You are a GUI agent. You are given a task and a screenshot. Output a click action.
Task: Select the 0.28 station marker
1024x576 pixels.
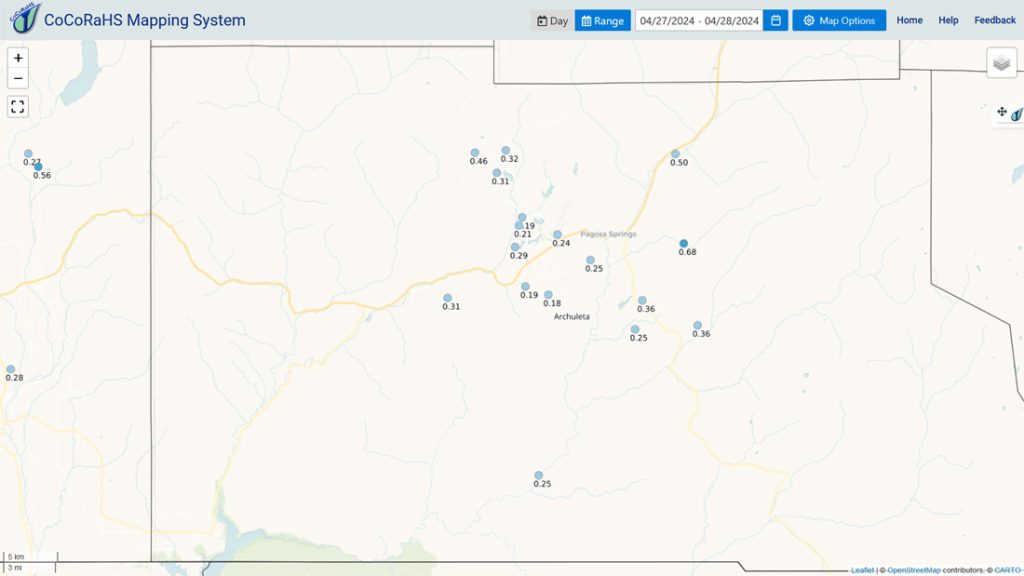tap(10, 370)
